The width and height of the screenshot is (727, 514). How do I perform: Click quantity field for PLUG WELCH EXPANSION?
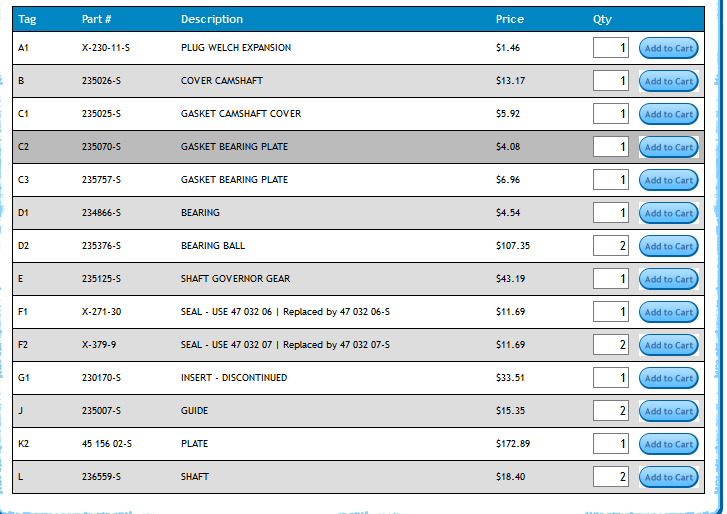tap(611, 48)
